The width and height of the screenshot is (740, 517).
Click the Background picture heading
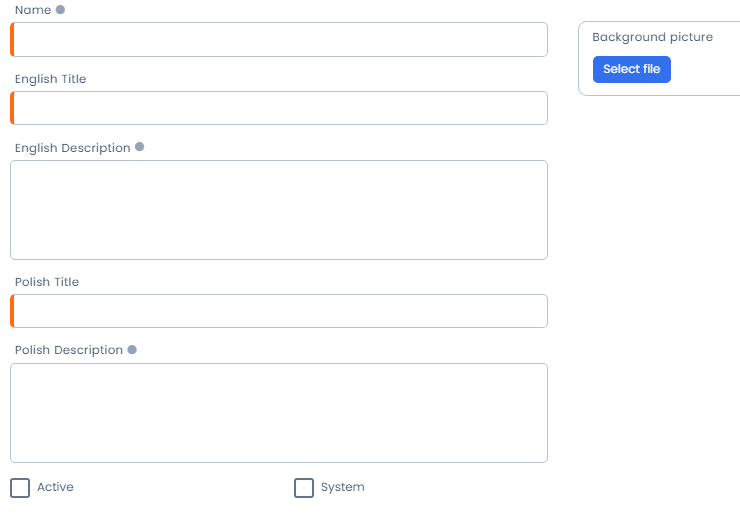point(652,38)
